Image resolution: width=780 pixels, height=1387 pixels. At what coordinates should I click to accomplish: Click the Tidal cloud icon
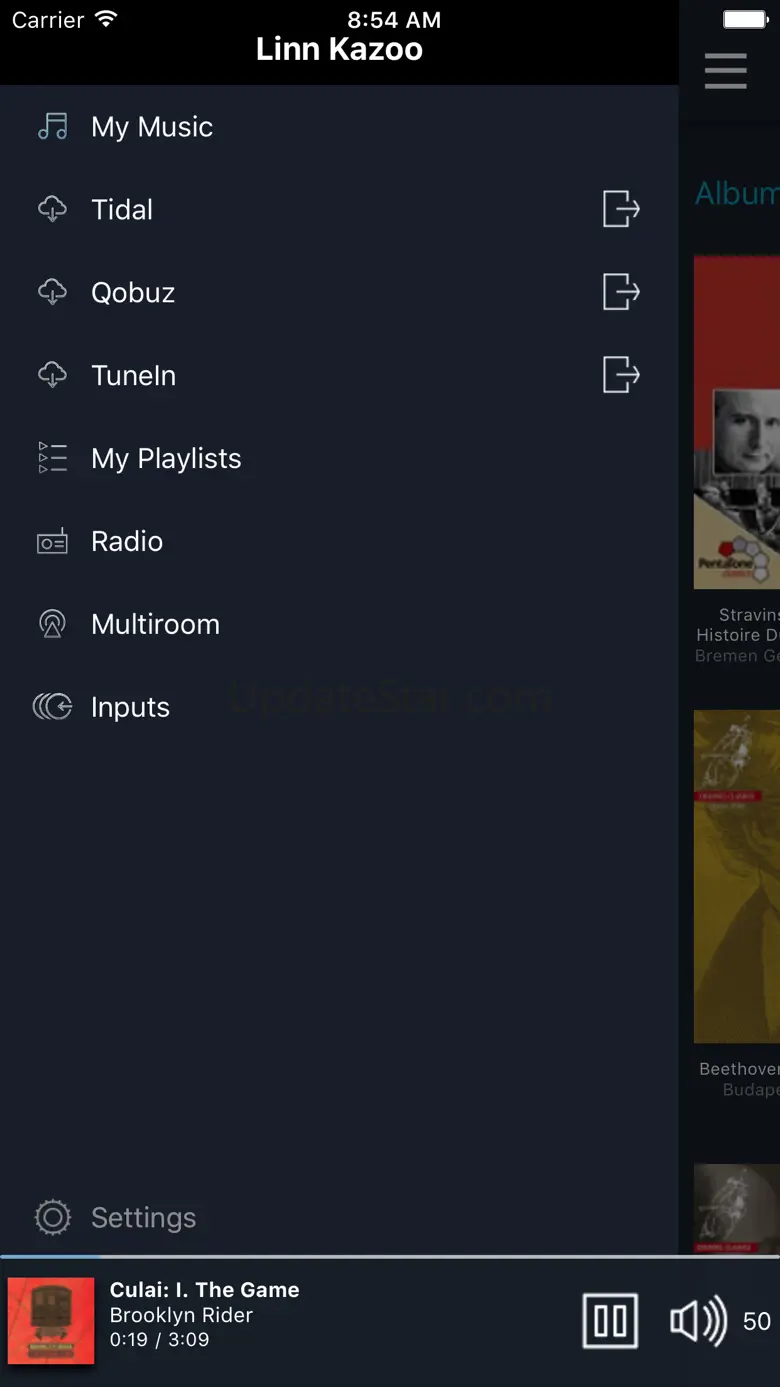tap(52, 210)
